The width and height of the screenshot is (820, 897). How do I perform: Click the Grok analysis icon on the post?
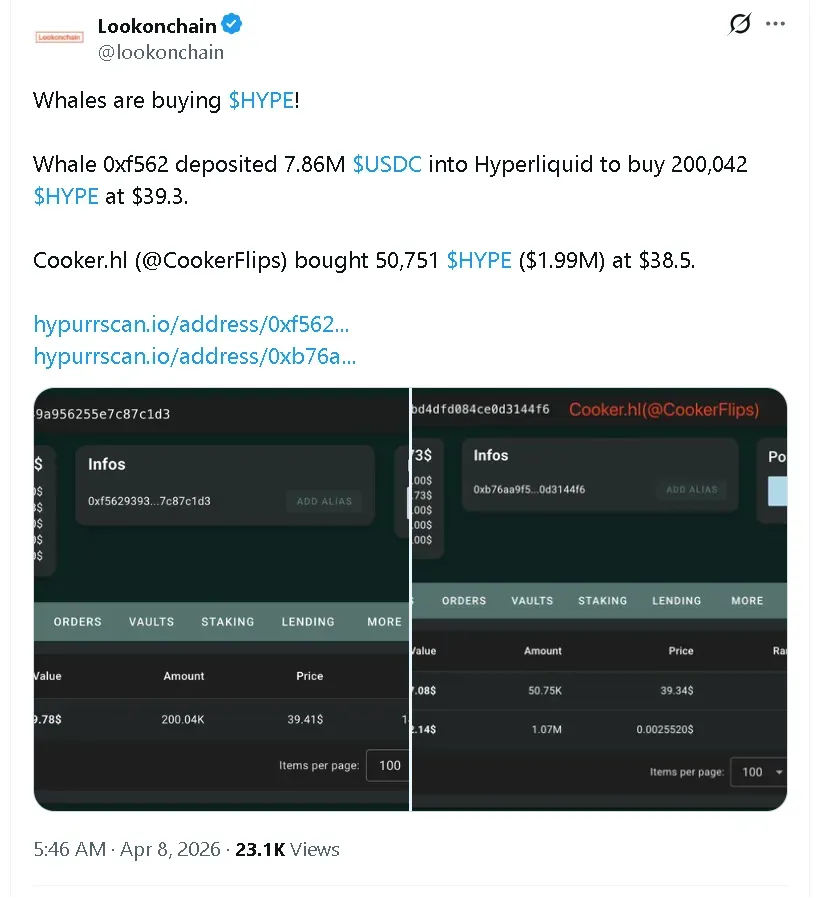(738, 24)
